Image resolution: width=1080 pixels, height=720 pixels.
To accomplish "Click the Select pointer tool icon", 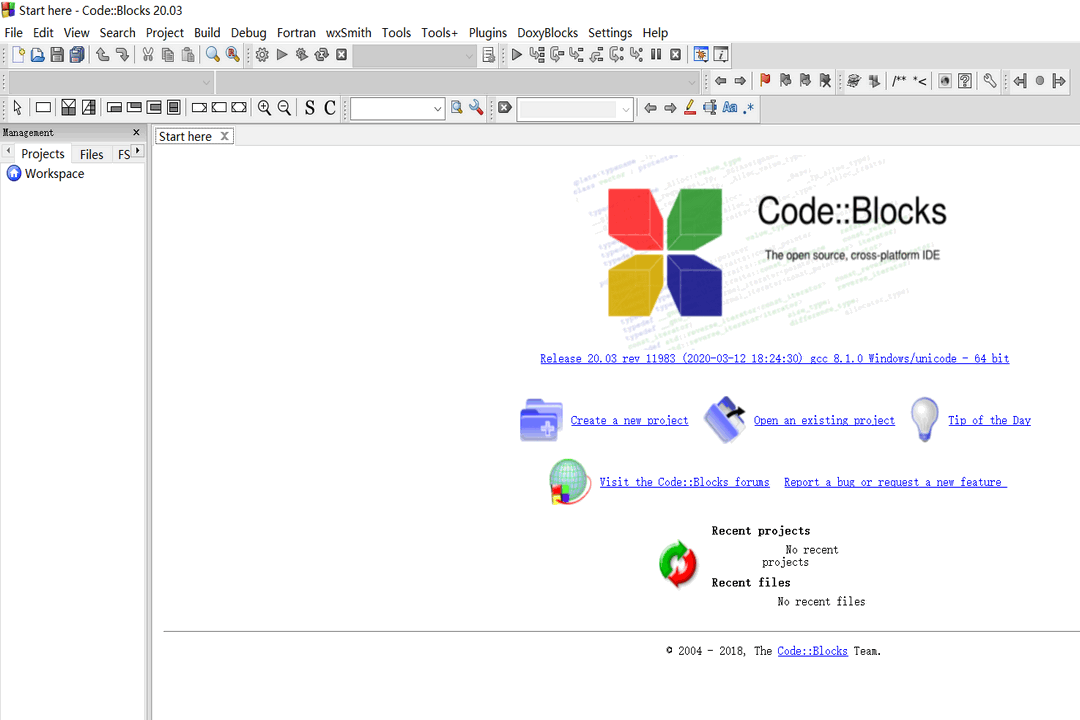I will click(17, 107).
